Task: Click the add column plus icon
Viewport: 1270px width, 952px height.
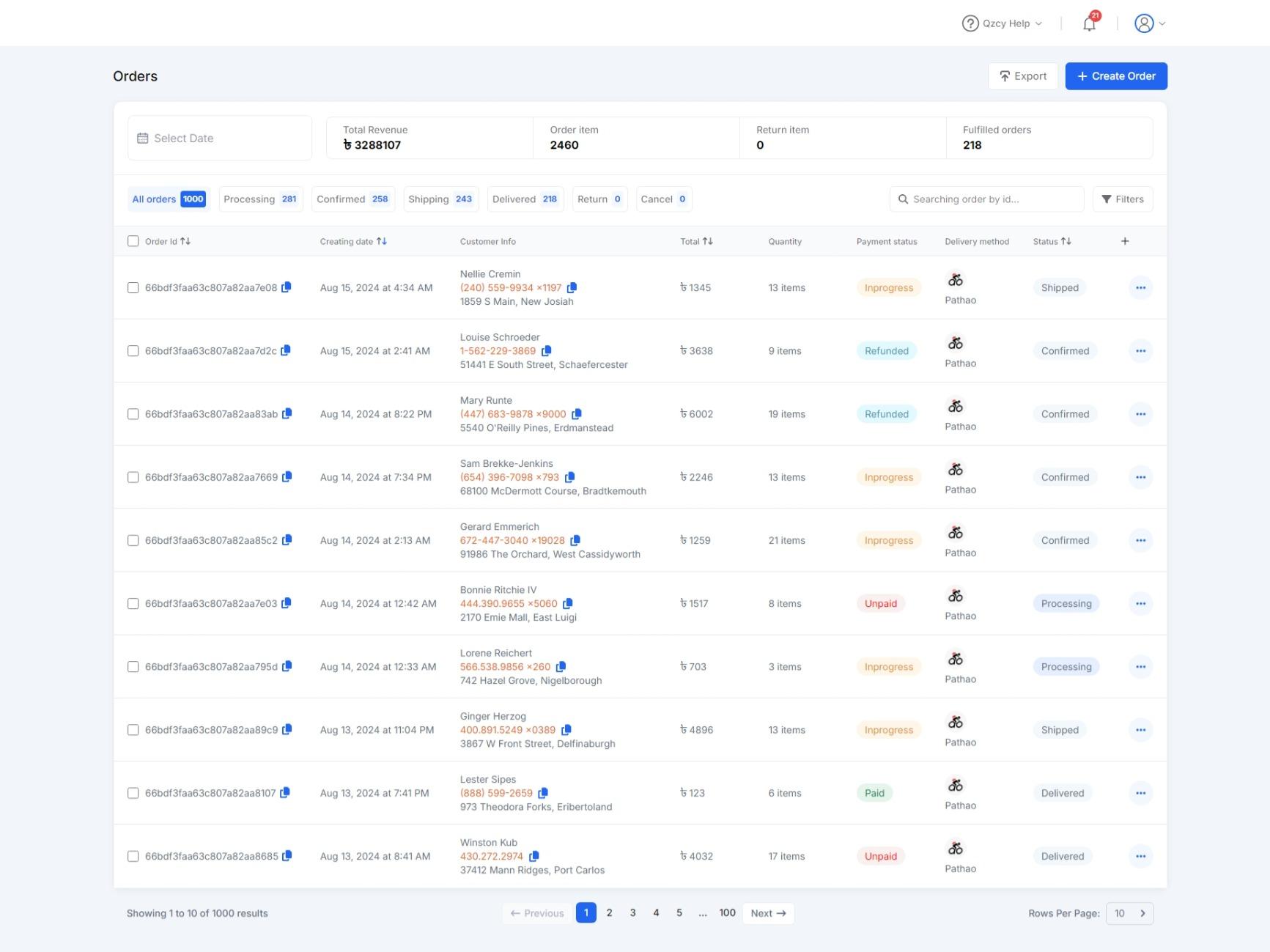Action: [x=1125, y=241]
